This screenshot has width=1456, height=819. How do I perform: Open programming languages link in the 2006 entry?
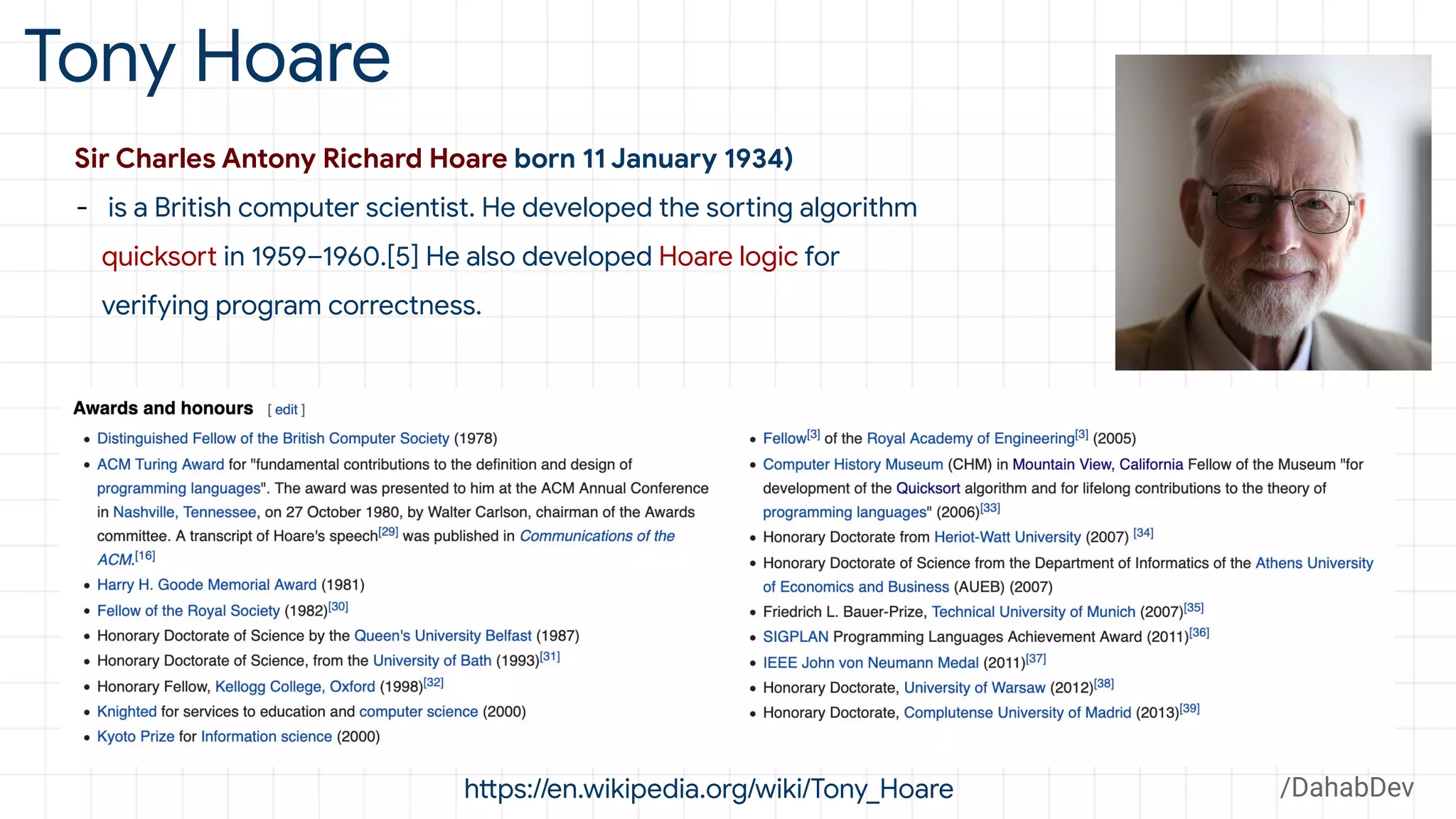click(845, 513)
